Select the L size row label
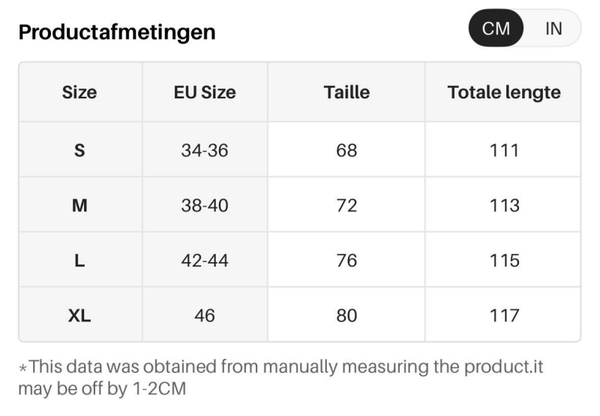 click(x=80, y=260)
